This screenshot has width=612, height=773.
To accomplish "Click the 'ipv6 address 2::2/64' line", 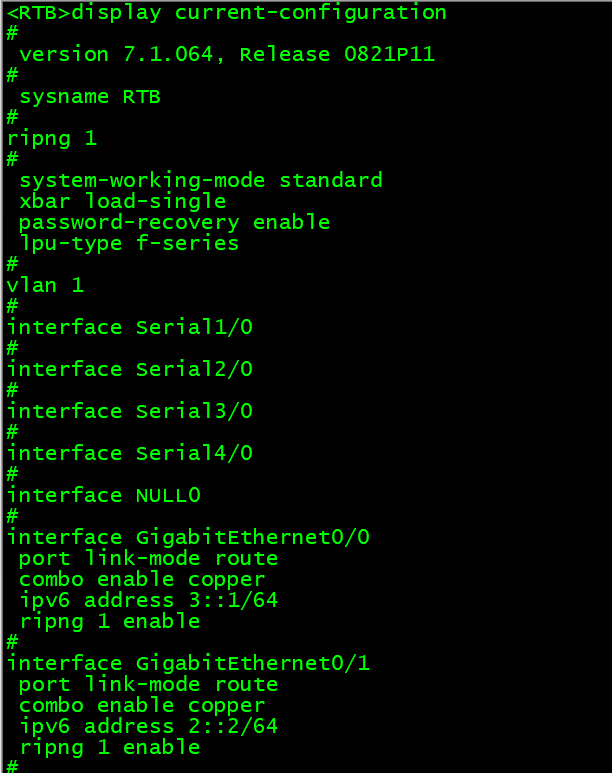I will [148, 727].
